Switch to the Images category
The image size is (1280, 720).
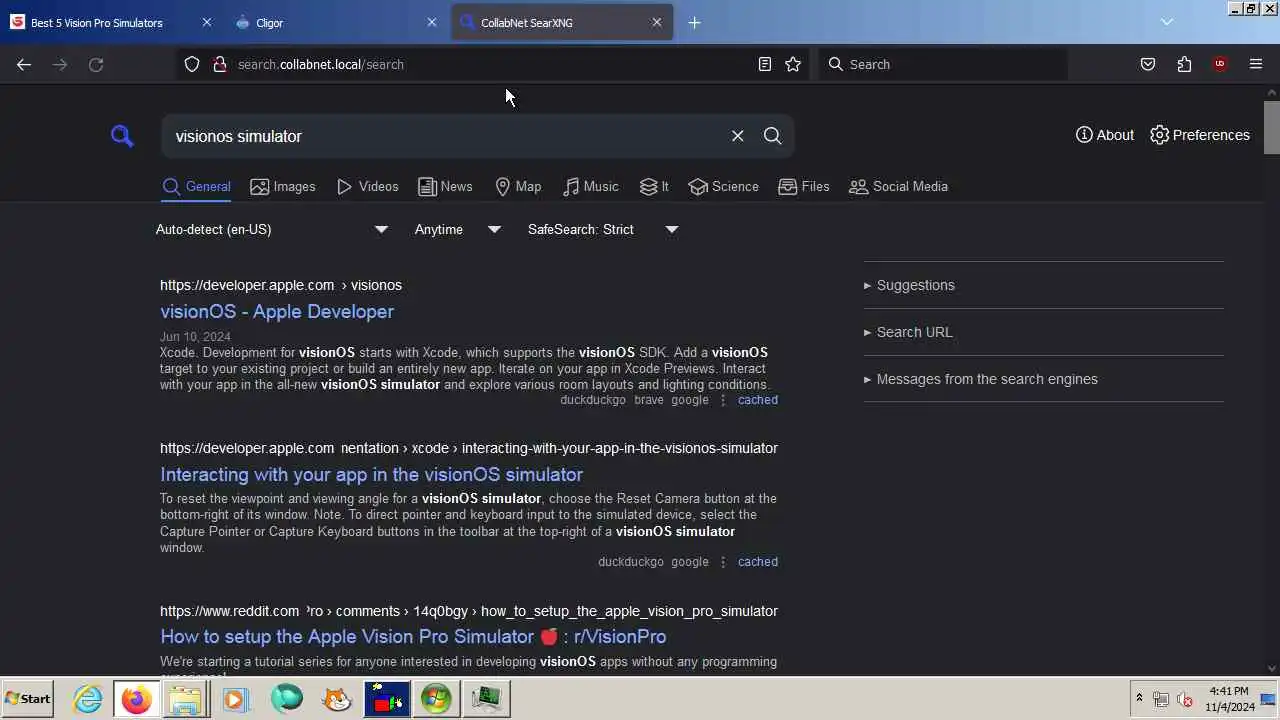pos(282,186)
